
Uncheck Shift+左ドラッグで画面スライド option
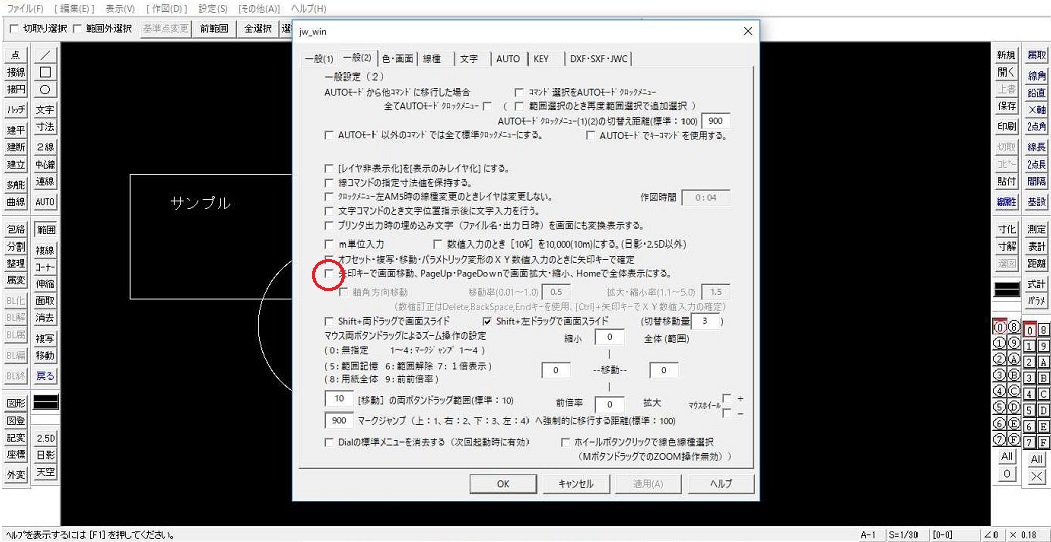[488, 321]
